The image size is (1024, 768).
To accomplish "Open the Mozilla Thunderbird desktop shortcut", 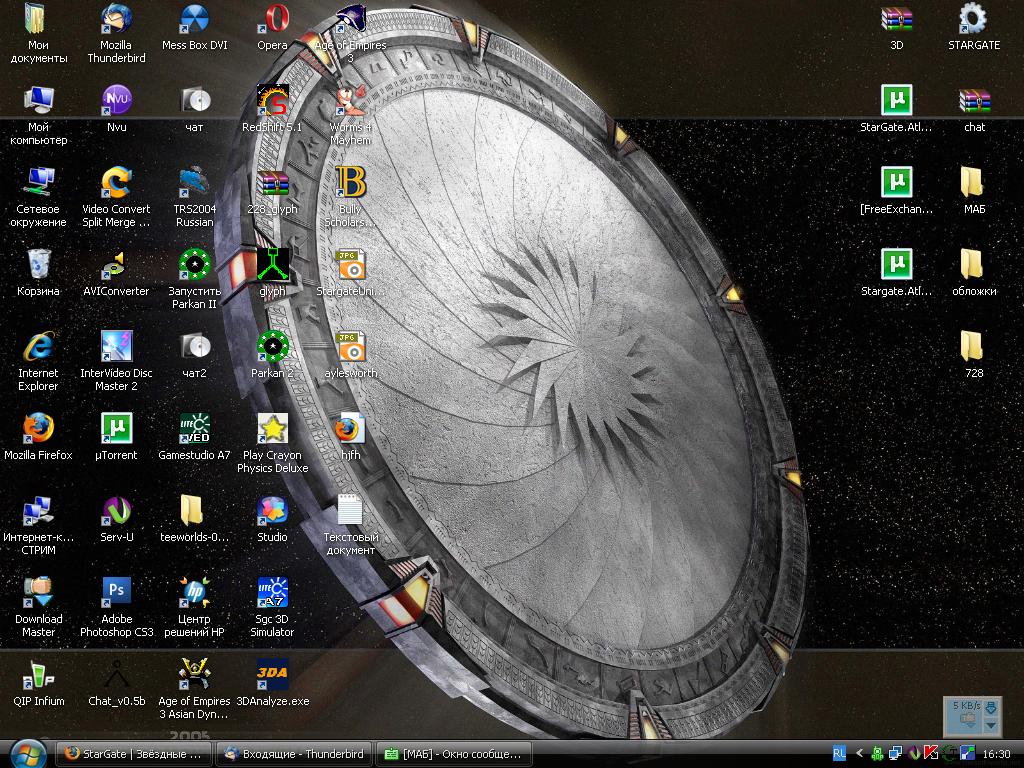I will (x=116, y=20).
